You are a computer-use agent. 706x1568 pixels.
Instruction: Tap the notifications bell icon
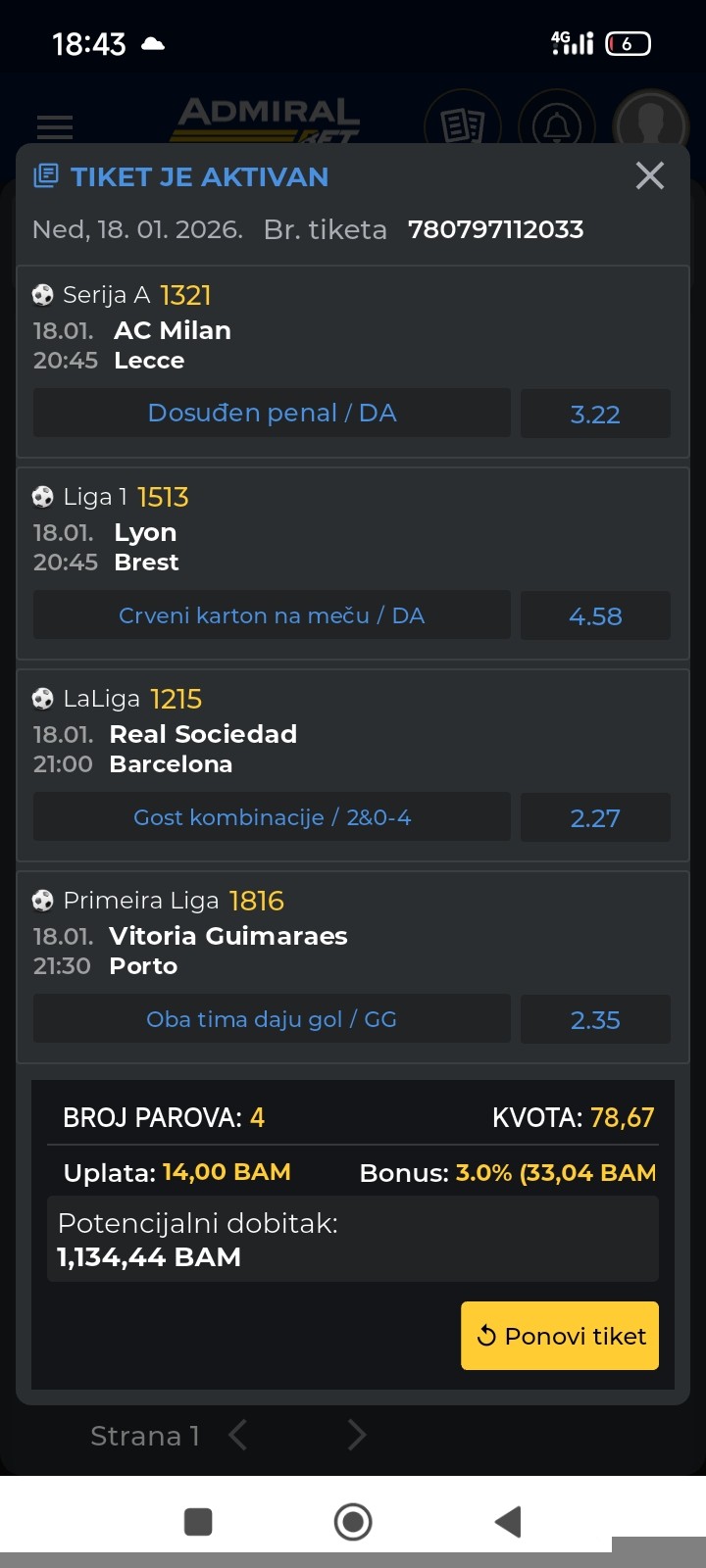[x=557, y=125]
